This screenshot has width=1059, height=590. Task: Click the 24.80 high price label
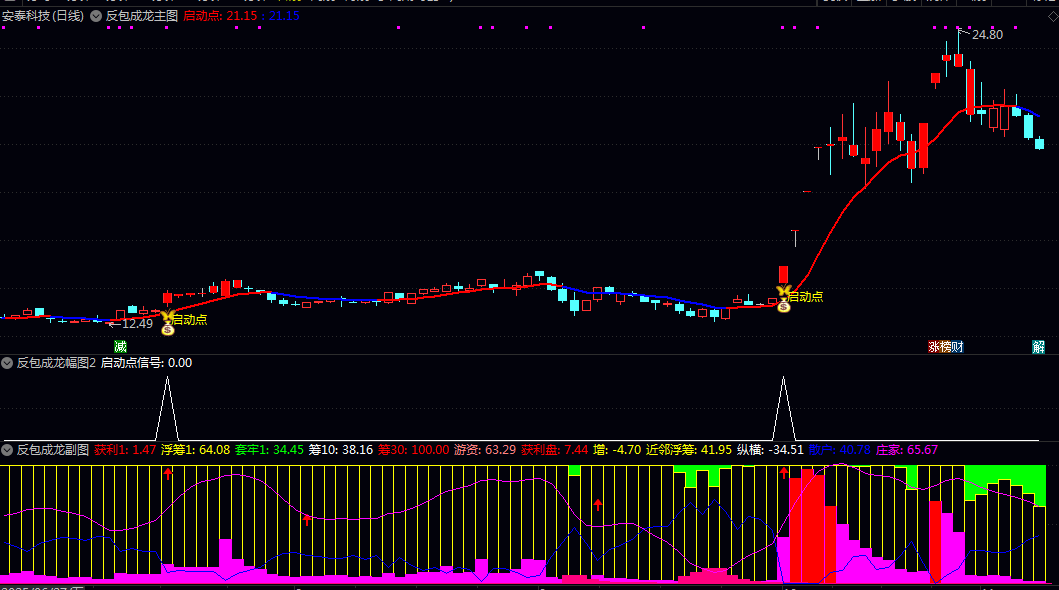tap(987, 34)
